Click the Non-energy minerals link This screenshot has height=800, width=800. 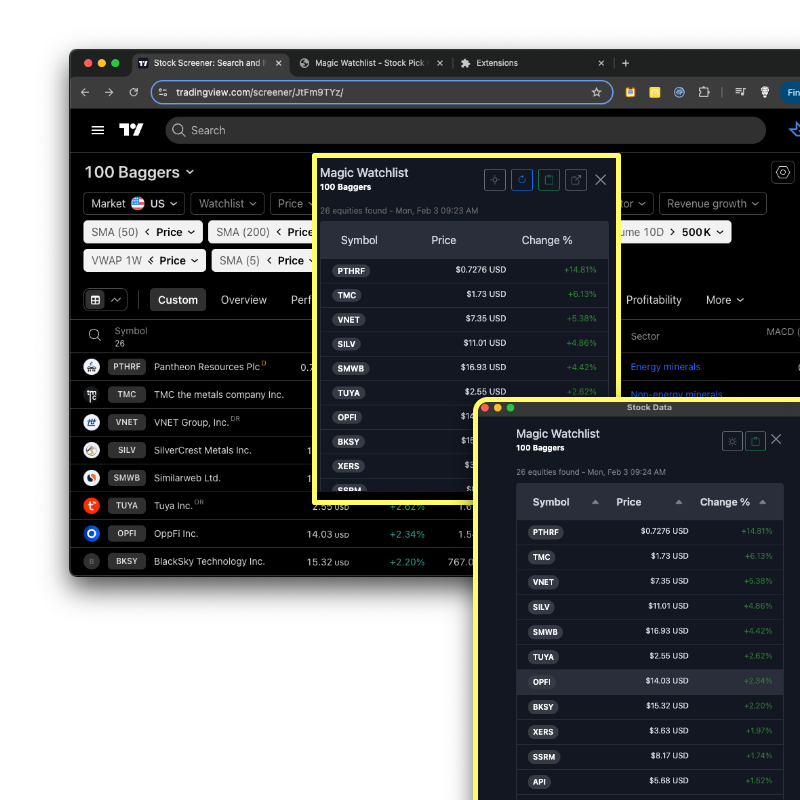click(679, 392)
